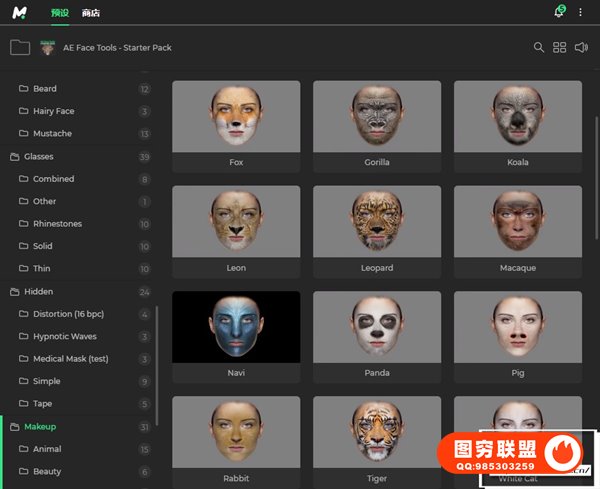Click the green M app logo
Screen dimensions: 600x489
[19, 12]
